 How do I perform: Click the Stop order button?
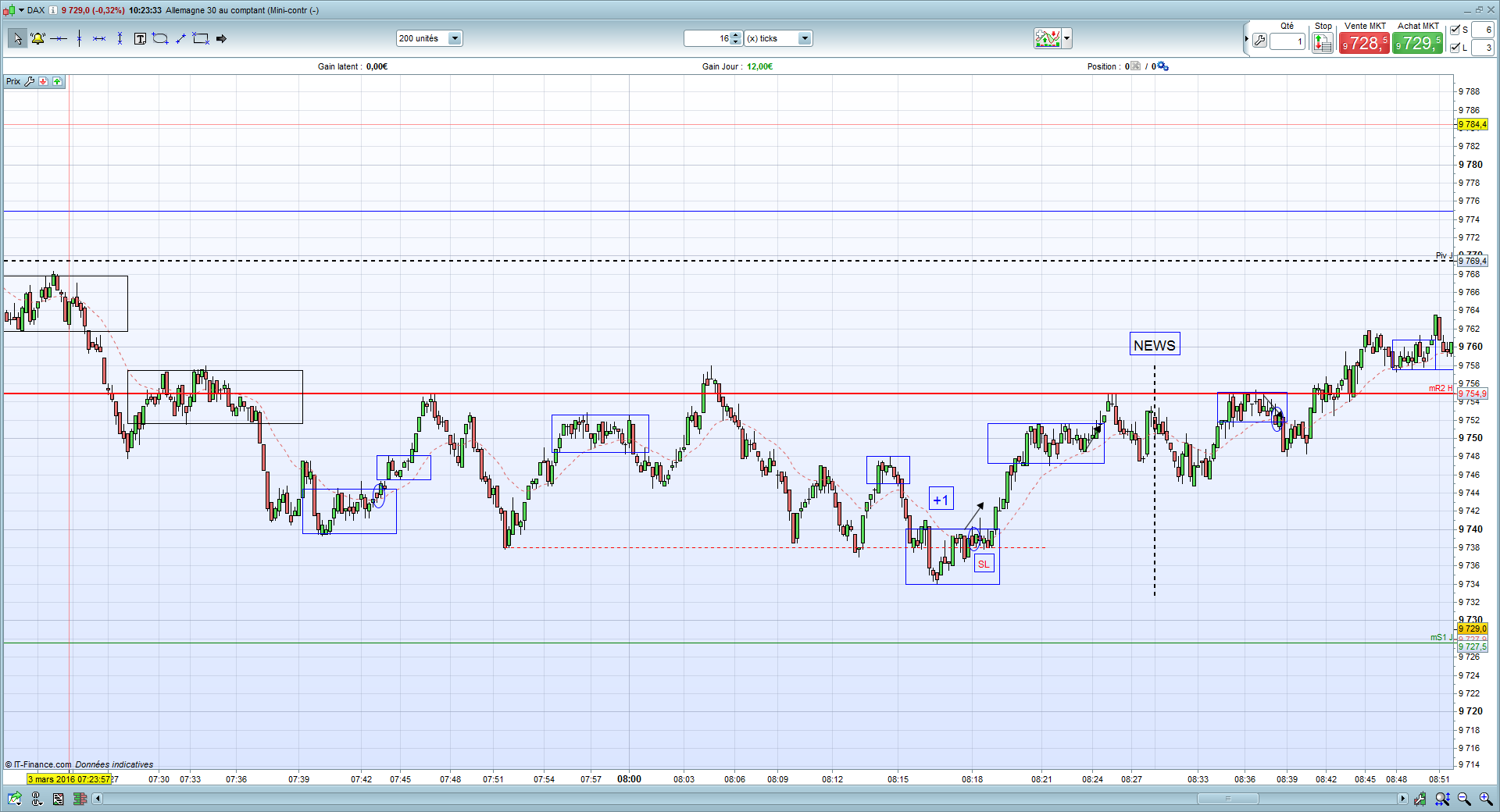1323,43
